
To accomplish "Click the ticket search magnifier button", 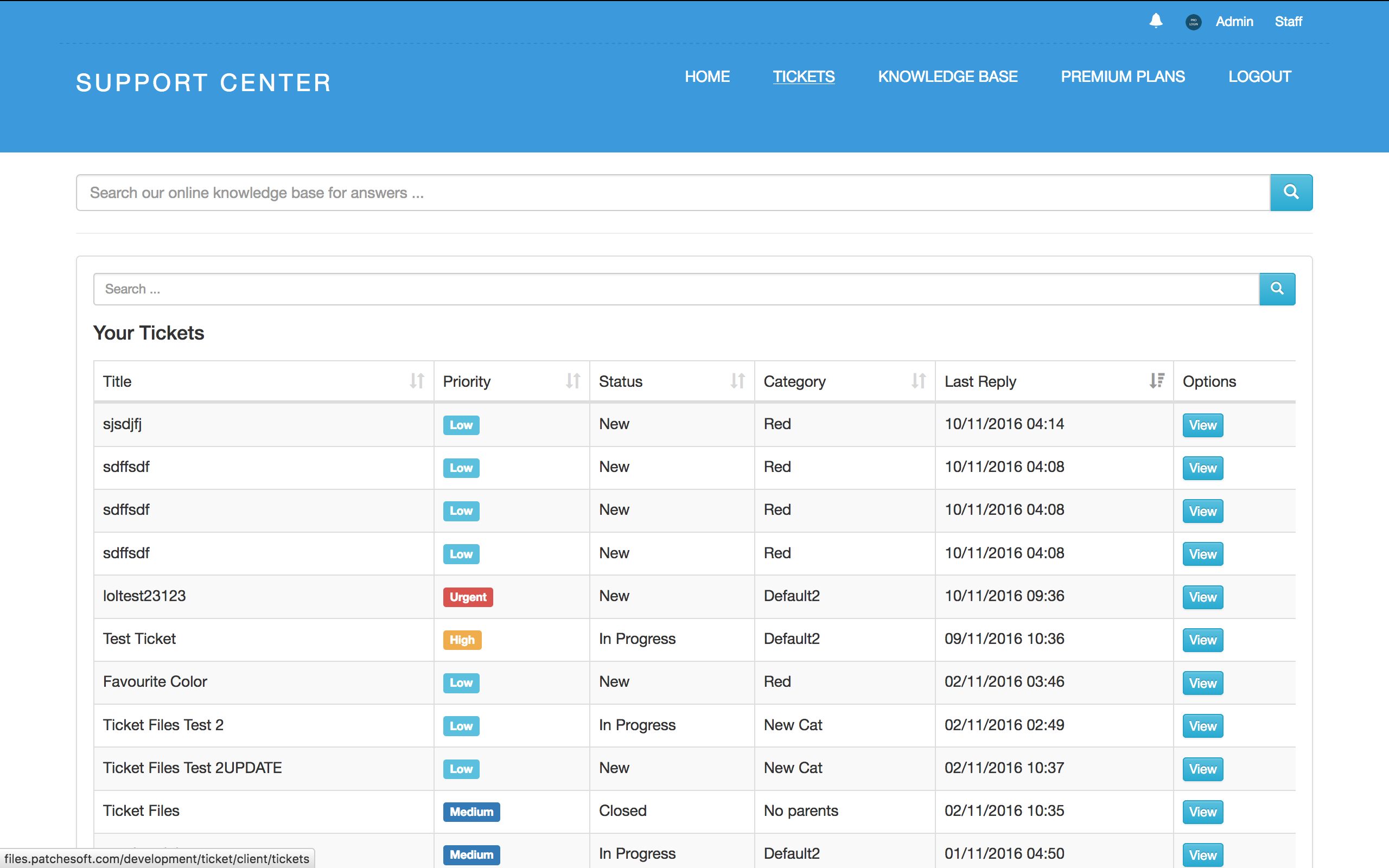I will tap(1277, 289).
